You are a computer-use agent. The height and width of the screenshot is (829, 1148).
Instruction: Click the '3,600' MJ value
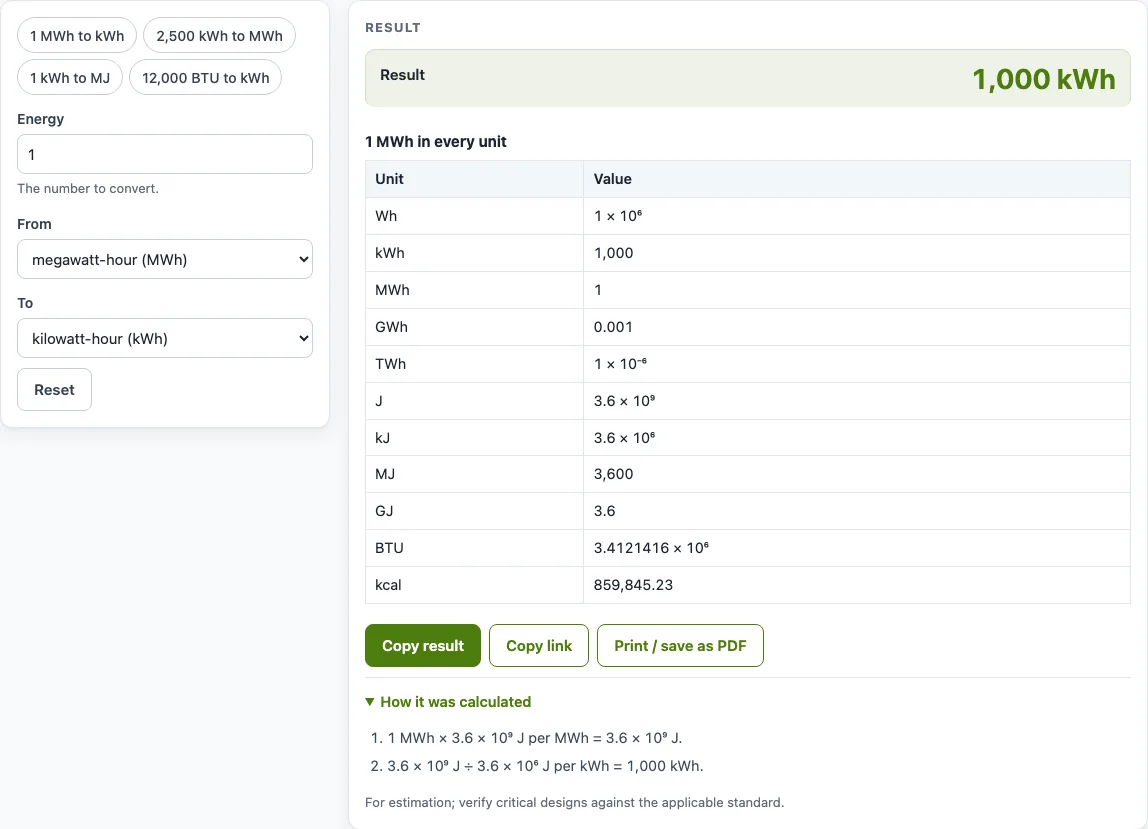point(614,475)
